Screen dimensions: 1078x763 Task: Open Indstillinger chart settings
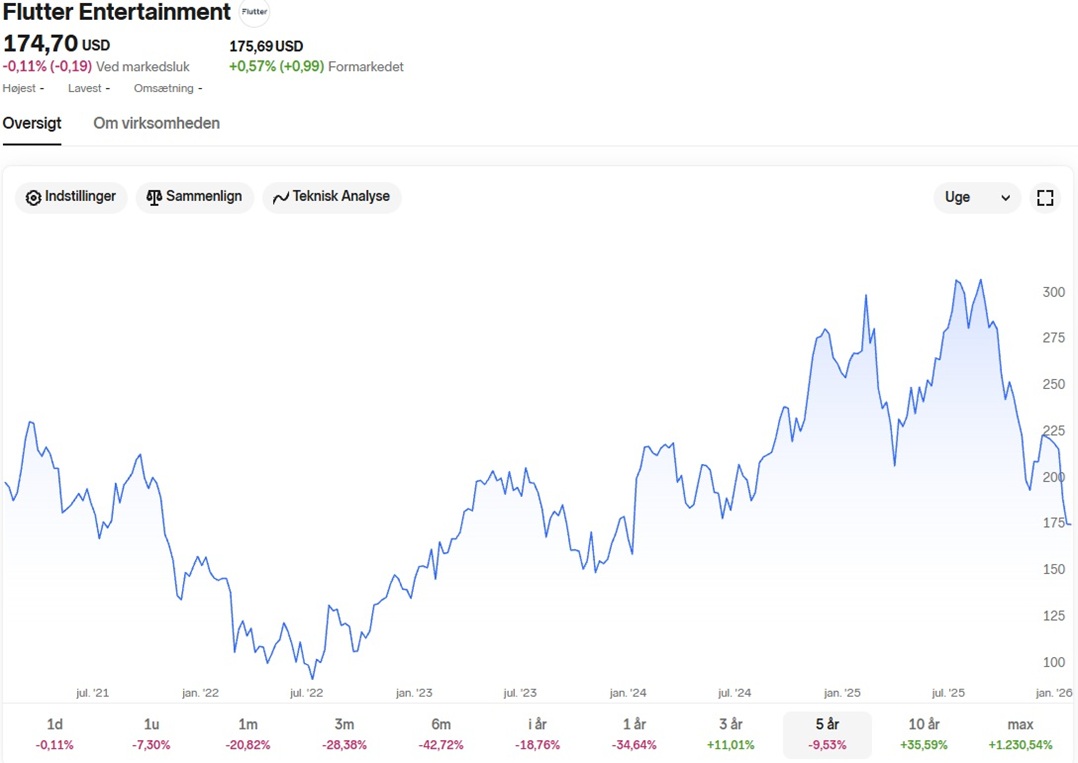tap(72, 197)
